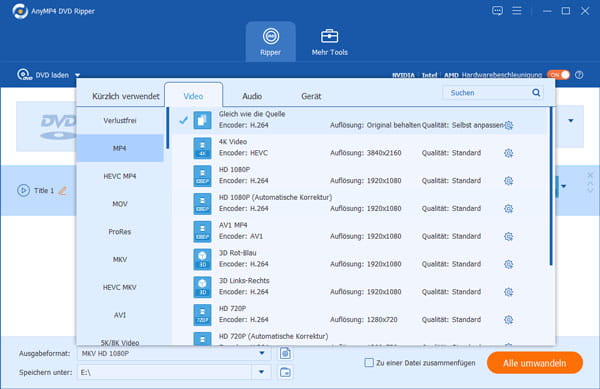Select the ProRes format category
The image size is (600, 389).
click(120, 231)
